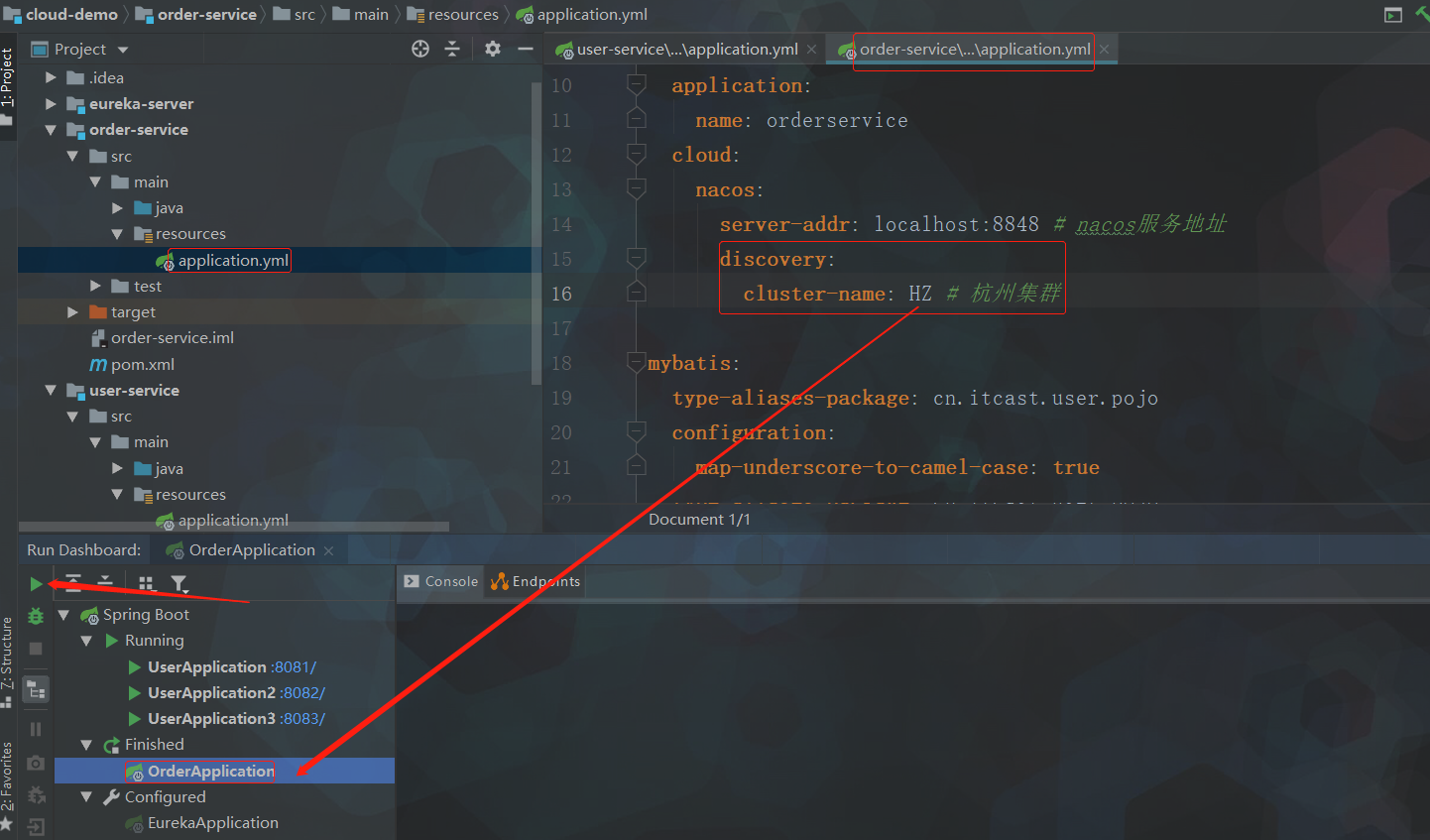
Task: Click the green Debug bug icon
Action: pyautogui.click(x=36, y=616)
